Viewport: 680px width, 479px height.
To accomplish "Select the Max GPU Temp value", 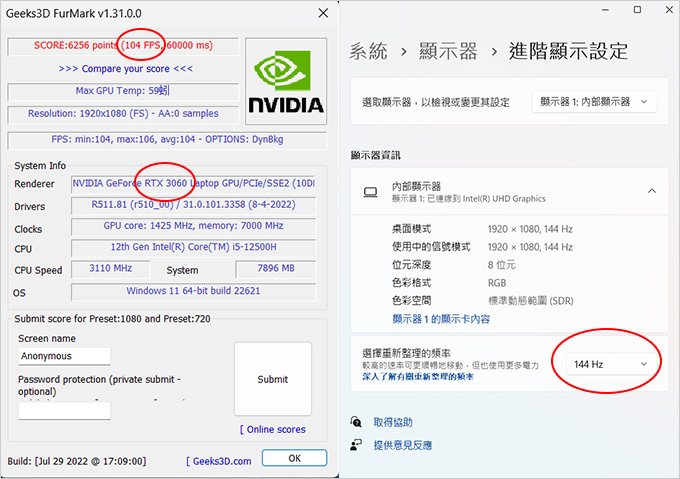I will [123, 91].
